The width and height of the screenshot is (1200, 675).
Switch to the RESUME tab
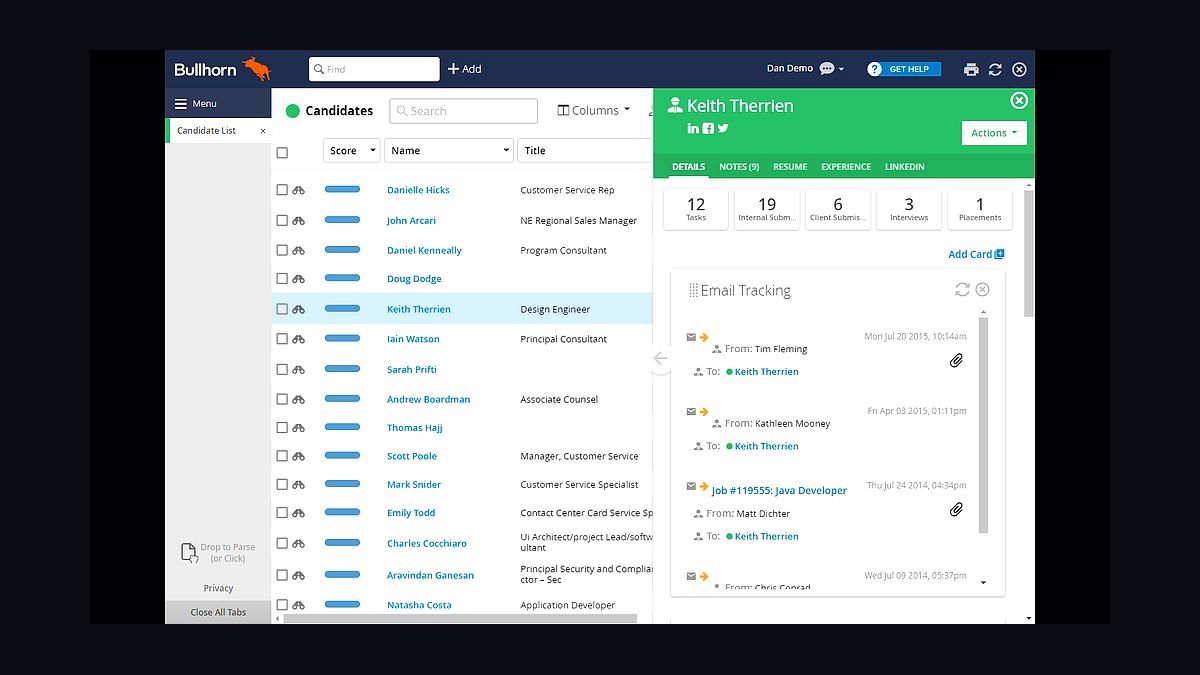790,167
